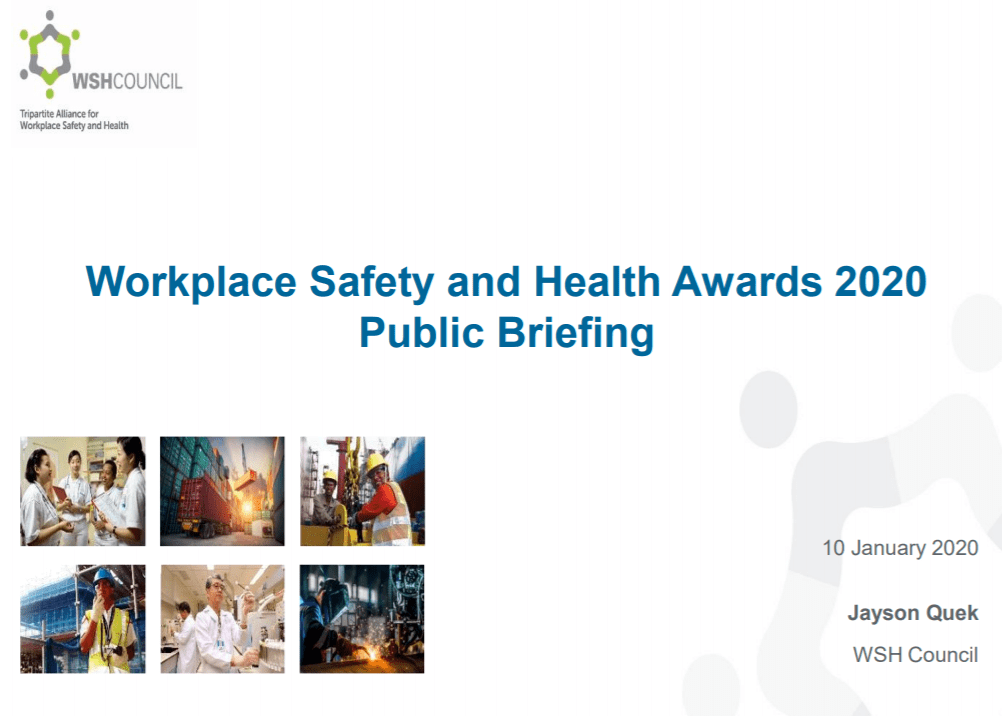
Task: Select the laboratory scientist in white coat photo
Action: [x=222, y=618]
